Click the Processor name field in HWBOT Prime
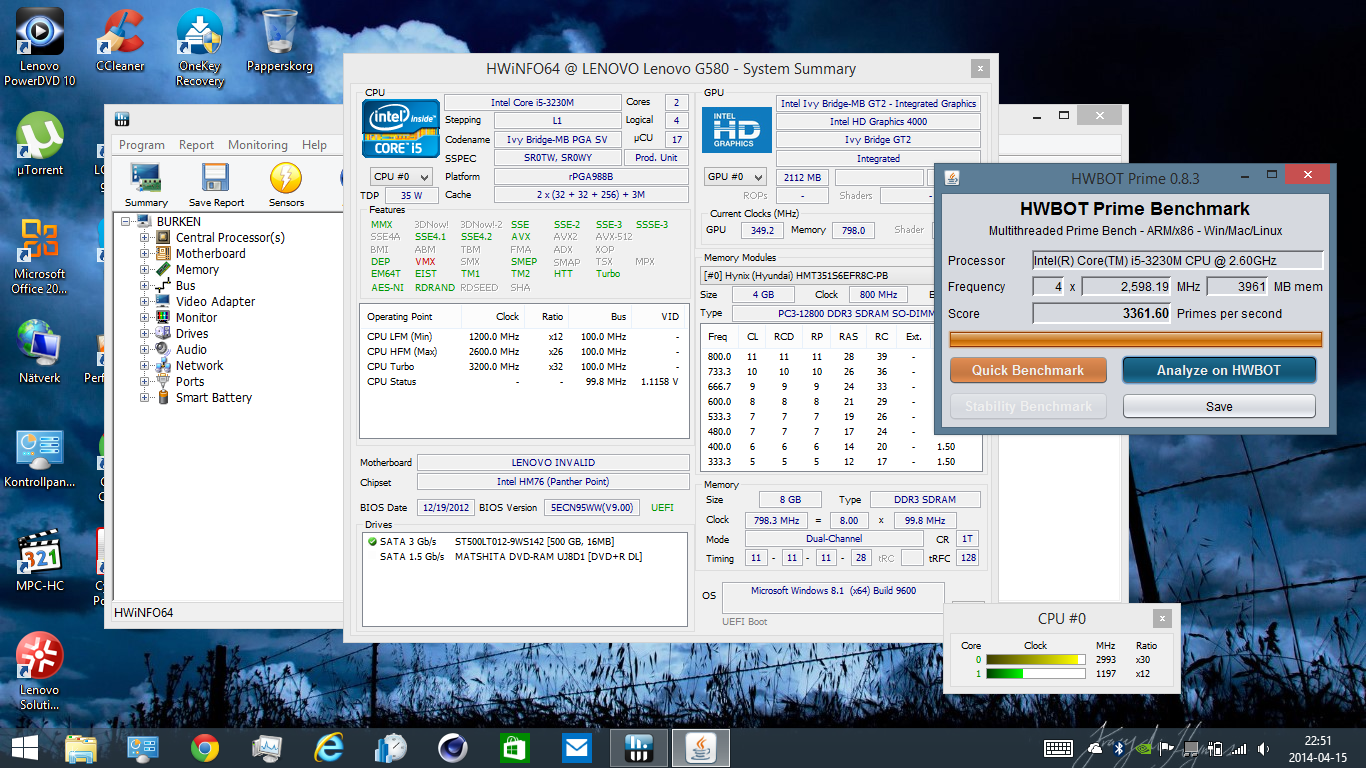 [1178, 261]
